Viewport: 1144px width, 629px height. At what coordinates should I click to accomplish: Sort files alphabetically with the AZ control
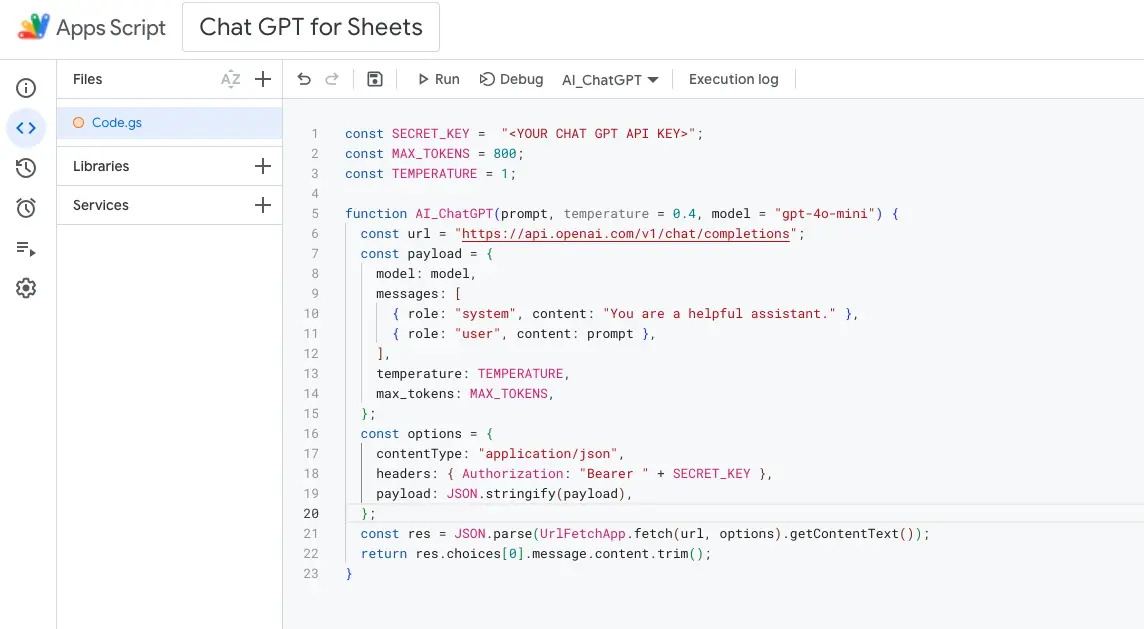coord(231,79)
